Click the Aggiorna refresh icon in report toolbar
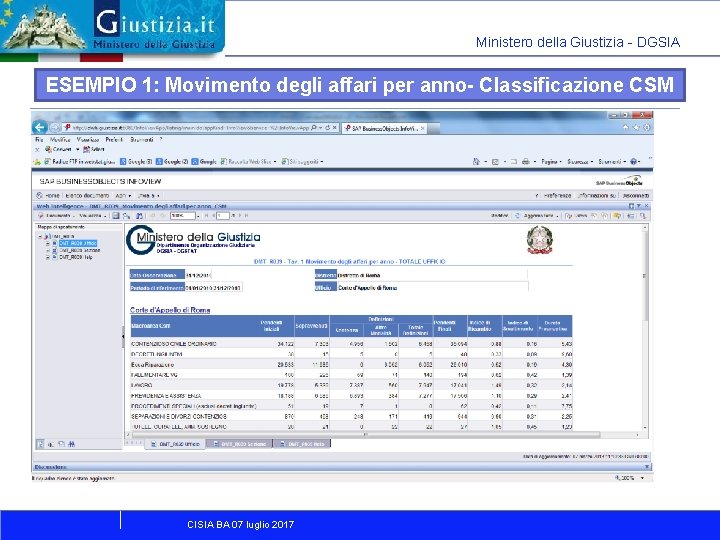The height and width of the screenshot is (540, 720). point(518,215)
